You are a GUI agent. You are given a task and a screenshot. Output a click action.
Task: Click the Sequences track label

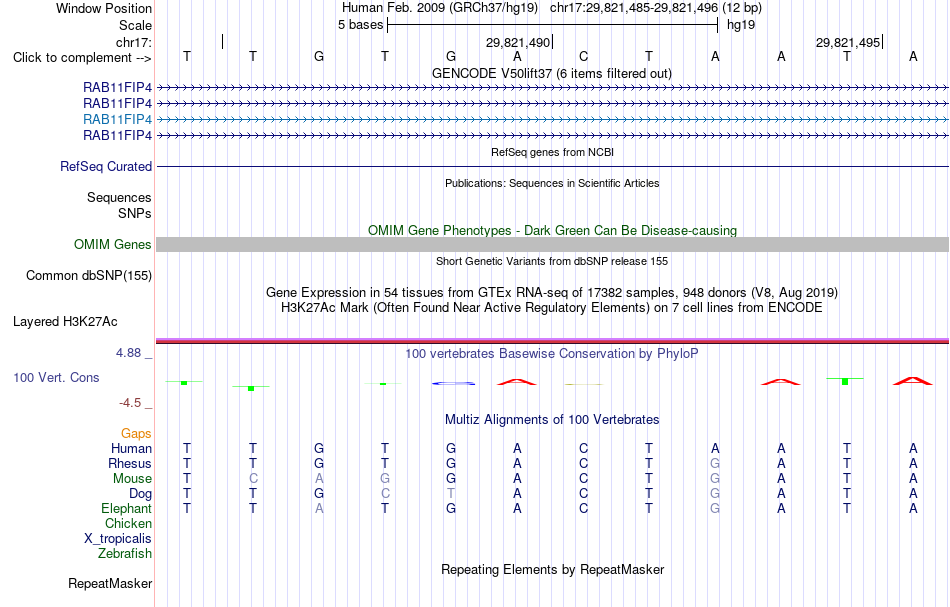click(x=119, y=197)
